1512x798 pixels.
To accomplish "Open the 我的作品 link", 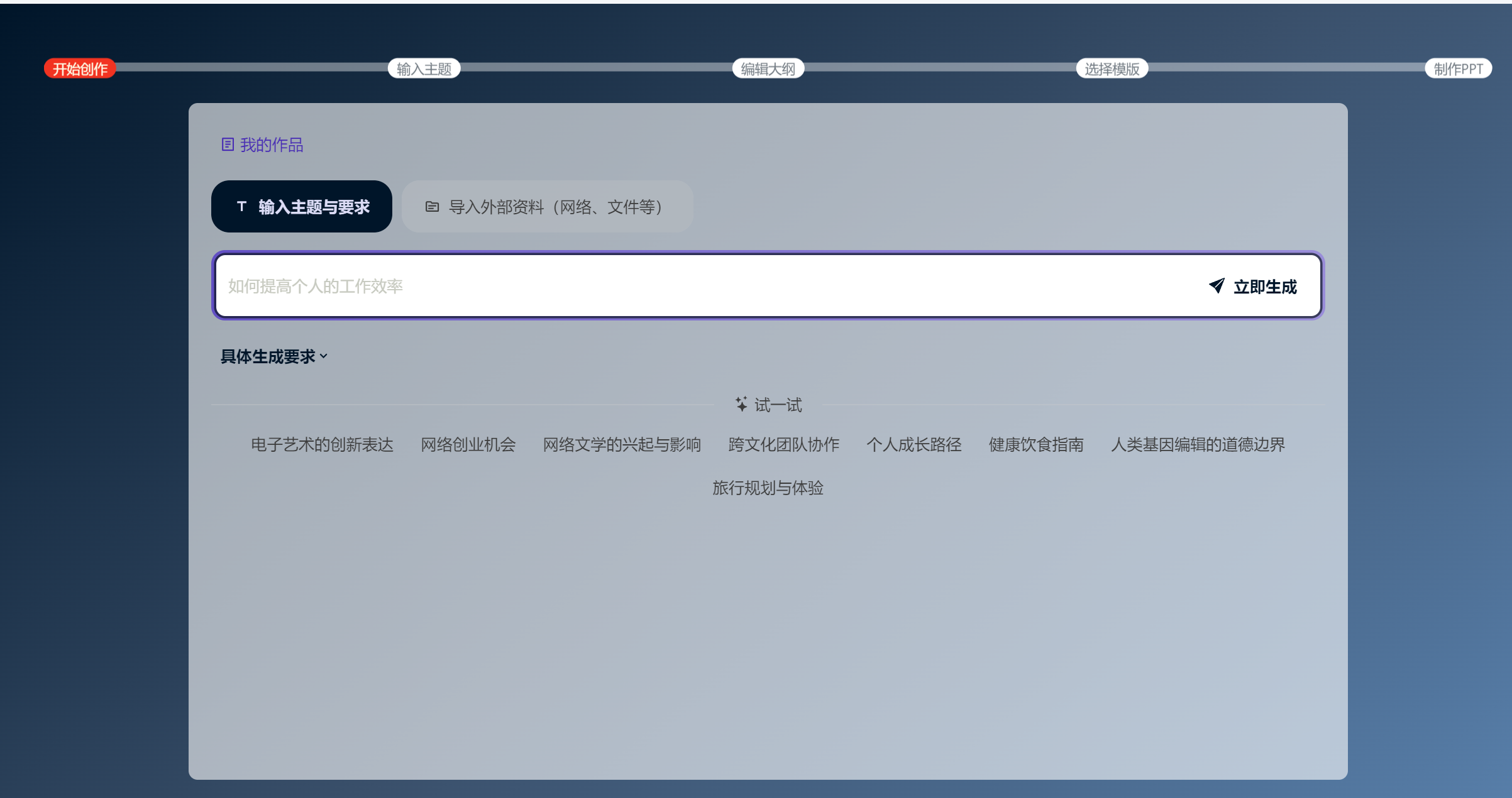I will click(271, 145).
